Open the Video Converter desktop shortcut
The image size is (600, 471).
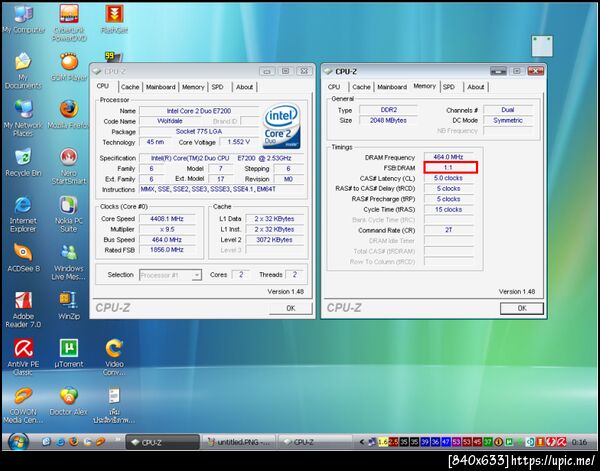pos(114,357)
